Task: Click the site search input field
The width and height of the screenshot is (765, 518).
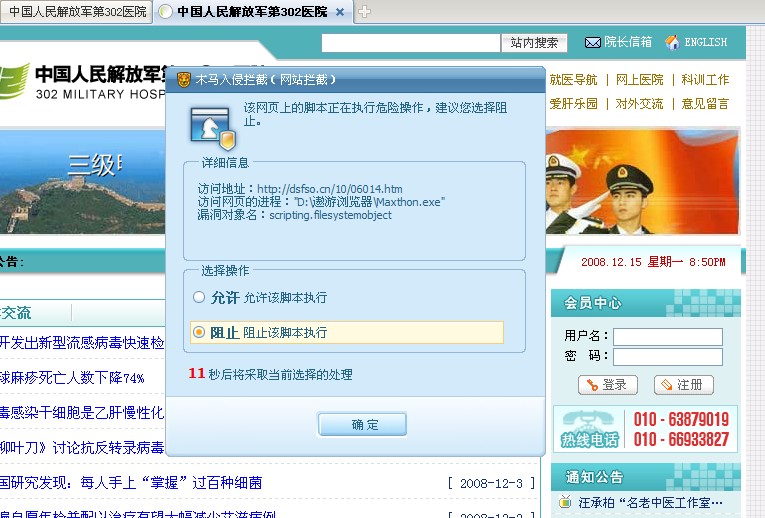Action: pos(411,43)
